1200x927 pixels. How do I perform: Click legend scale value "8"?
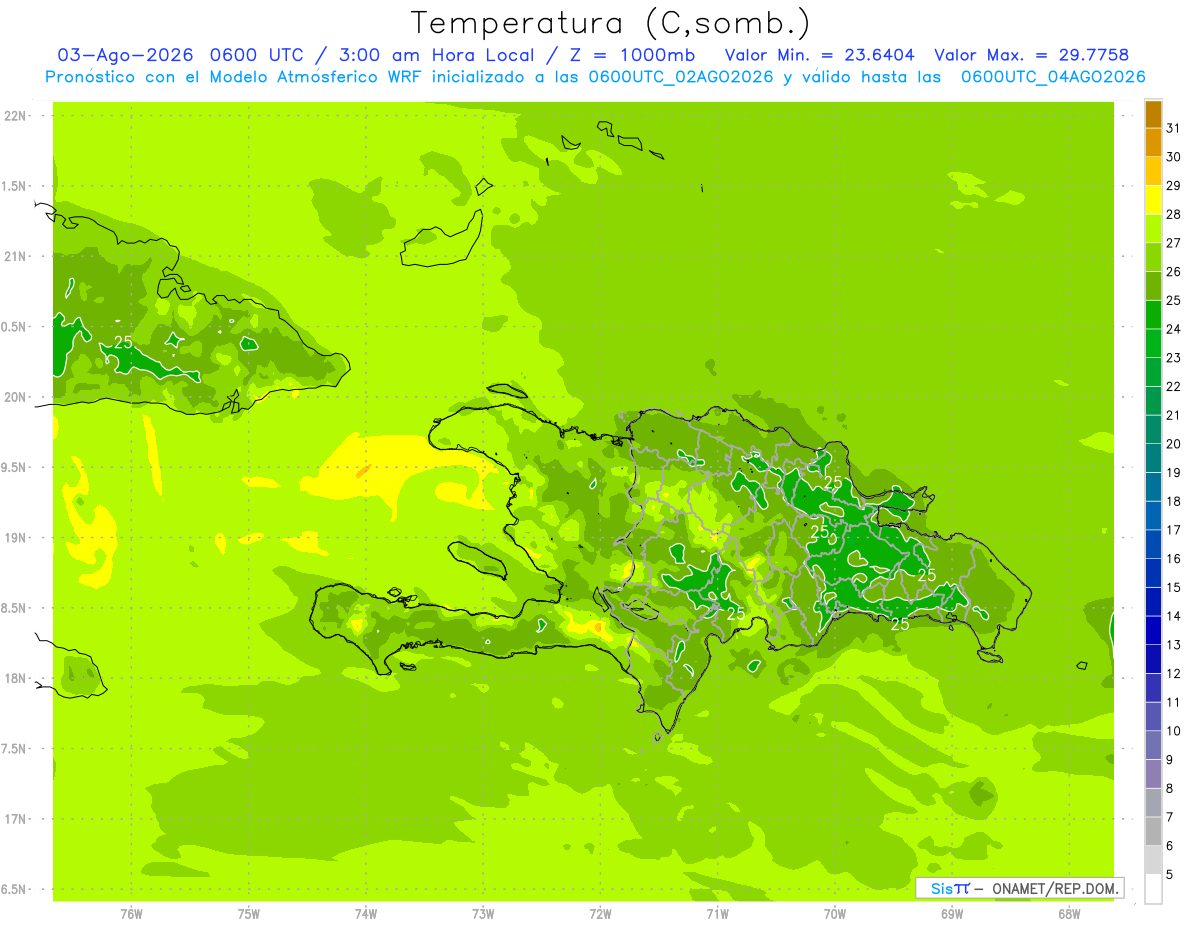tap(1170, 788)
